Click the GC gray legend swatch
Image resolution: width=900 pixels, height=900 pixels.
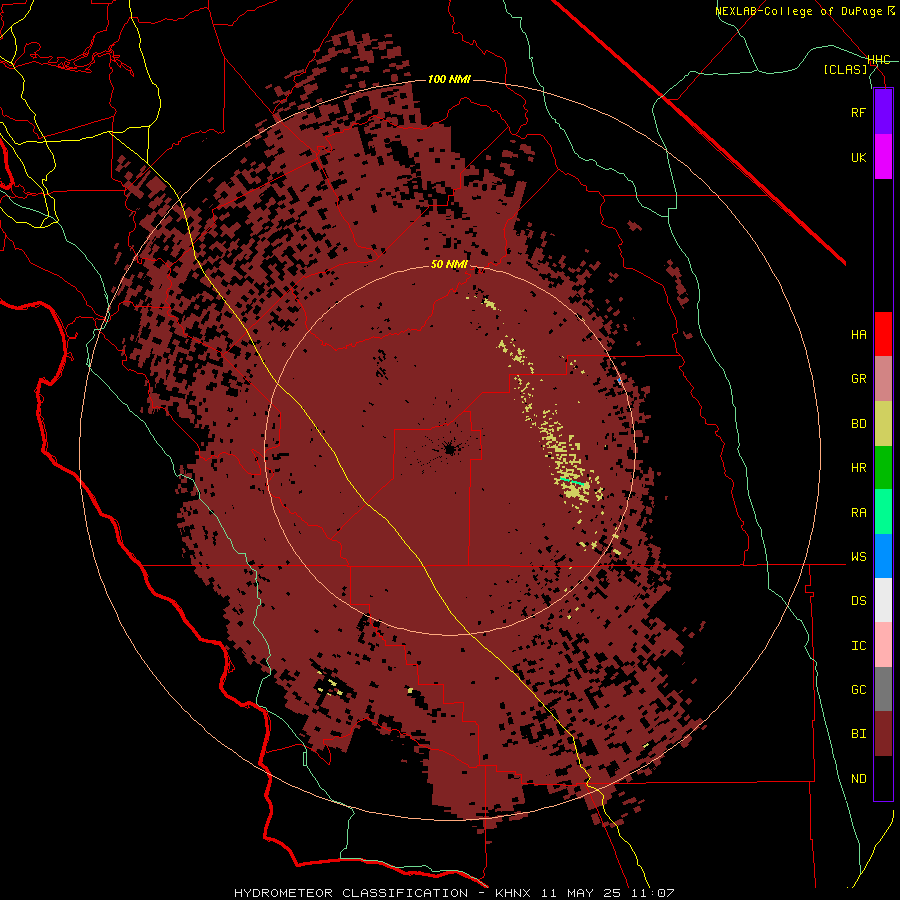883,689
